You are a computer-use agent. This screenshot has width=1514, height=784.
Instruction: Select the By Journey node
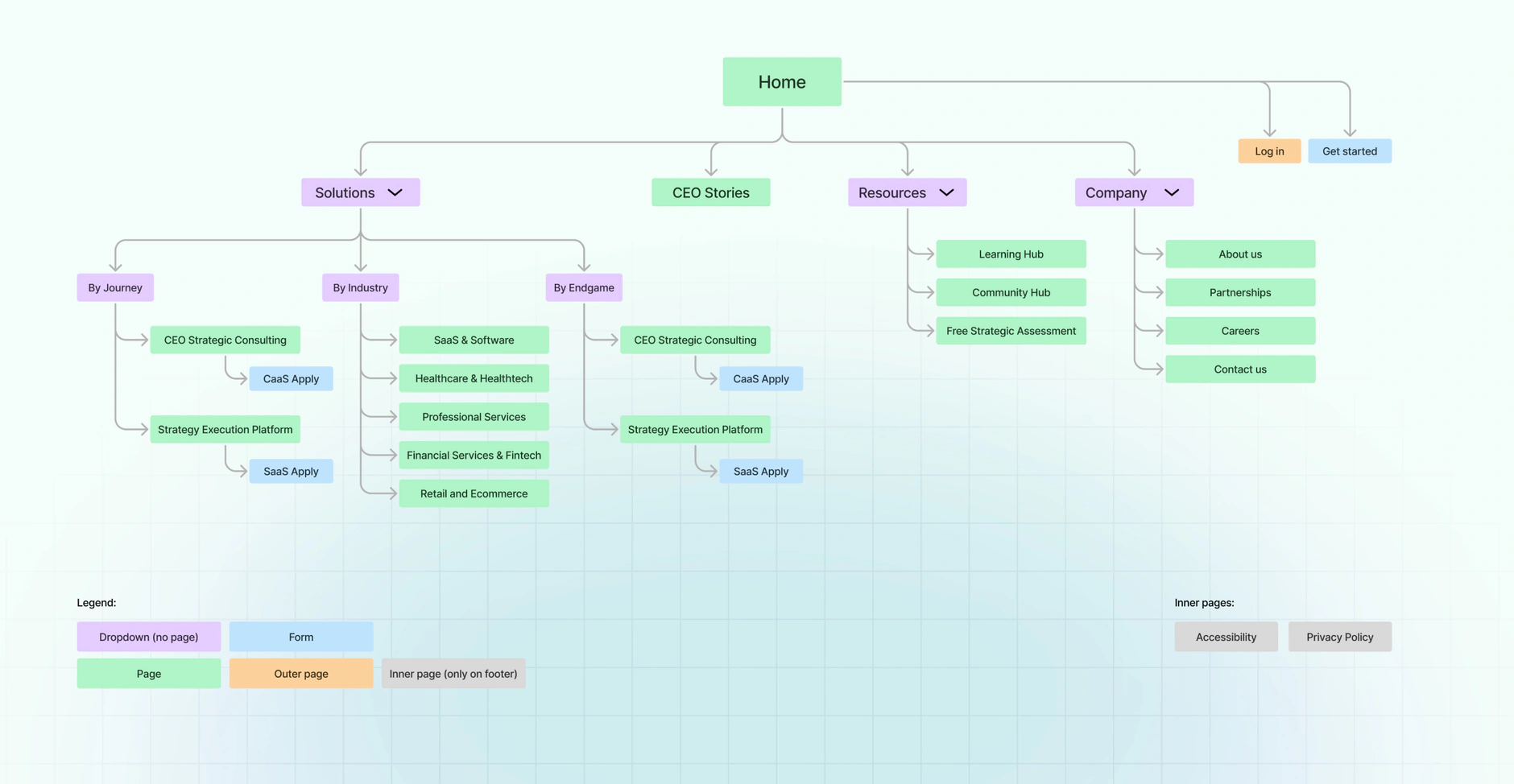point(115,287)
